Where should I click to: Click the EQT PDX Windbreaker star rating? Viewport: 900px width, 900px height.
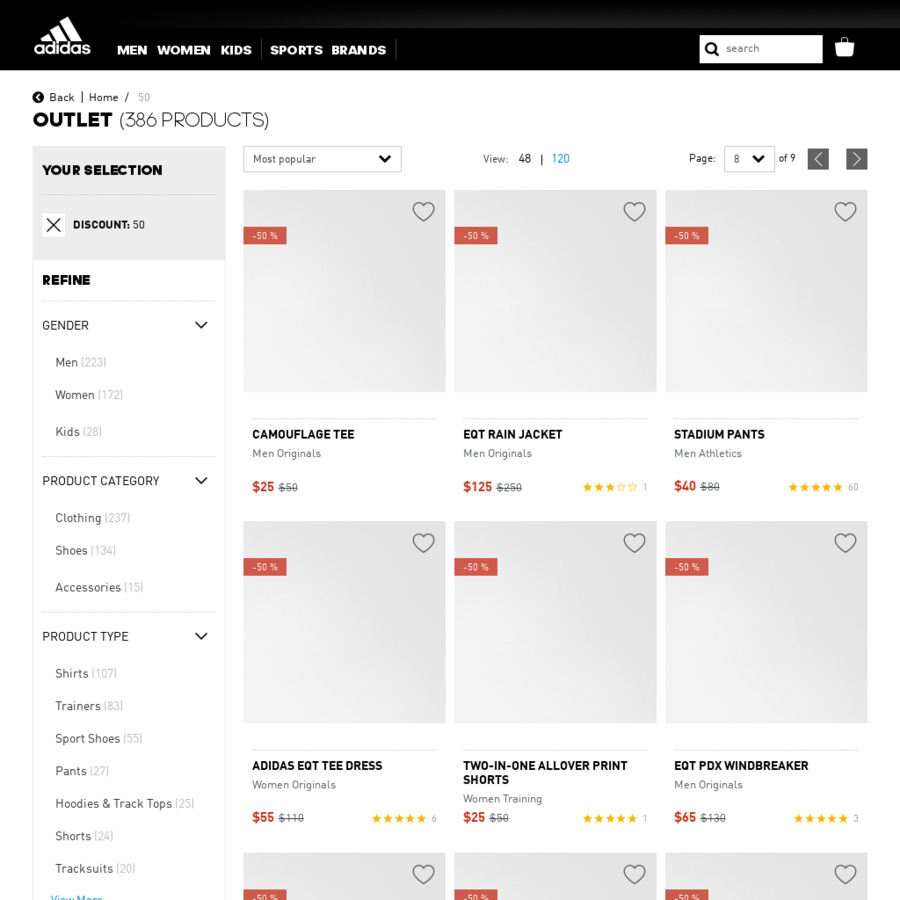click(821, 818)
